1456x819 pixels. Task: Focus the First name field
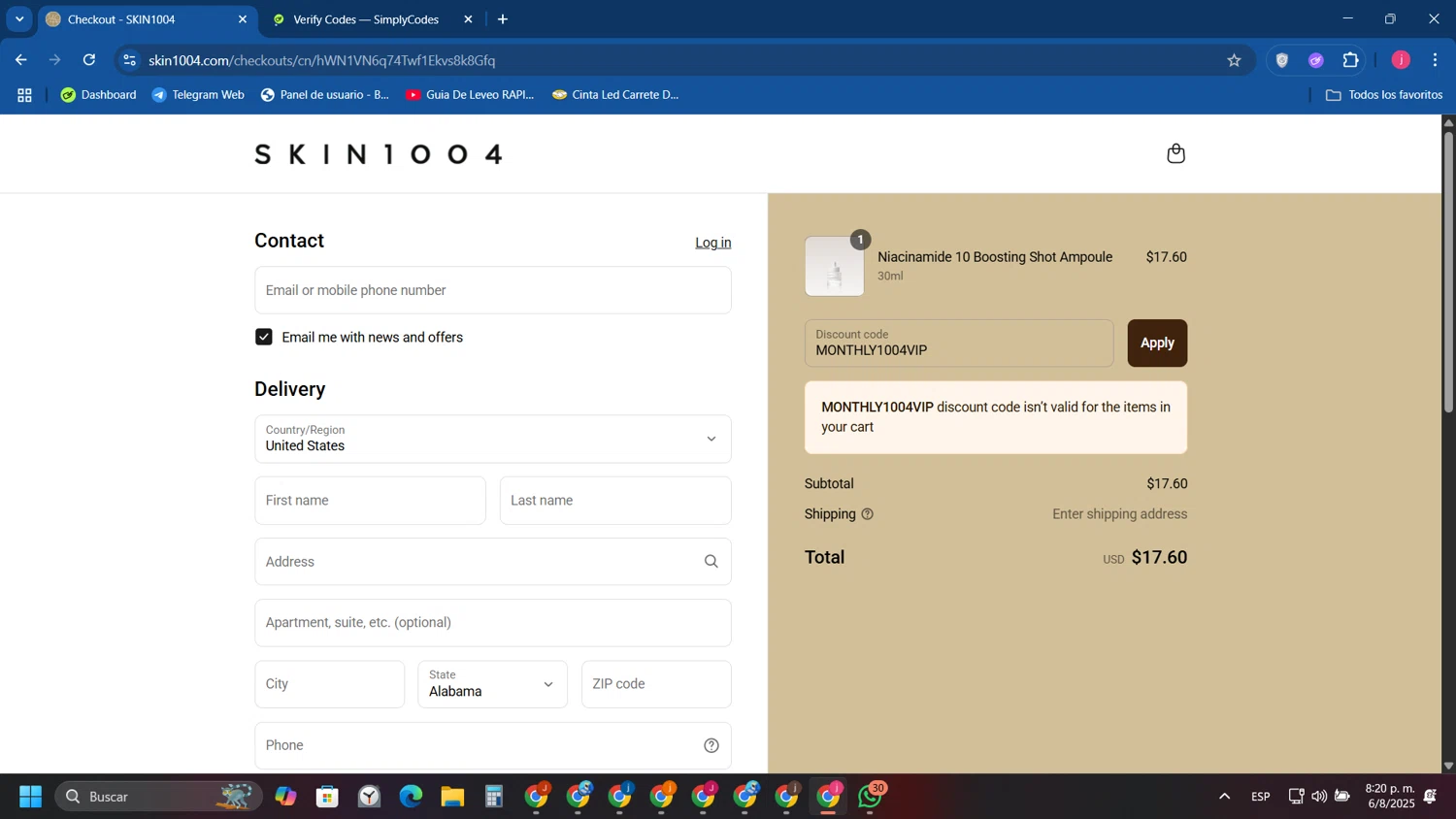tap(370, 501)
